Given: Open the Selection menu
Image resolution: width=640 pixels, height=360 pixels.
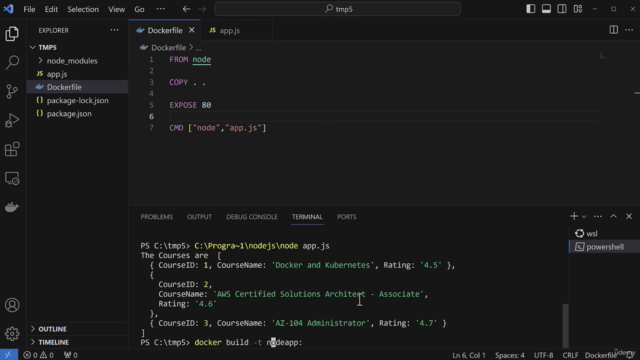Looking at the screenshot, I should pyautogui.click(x=83, y=9).
